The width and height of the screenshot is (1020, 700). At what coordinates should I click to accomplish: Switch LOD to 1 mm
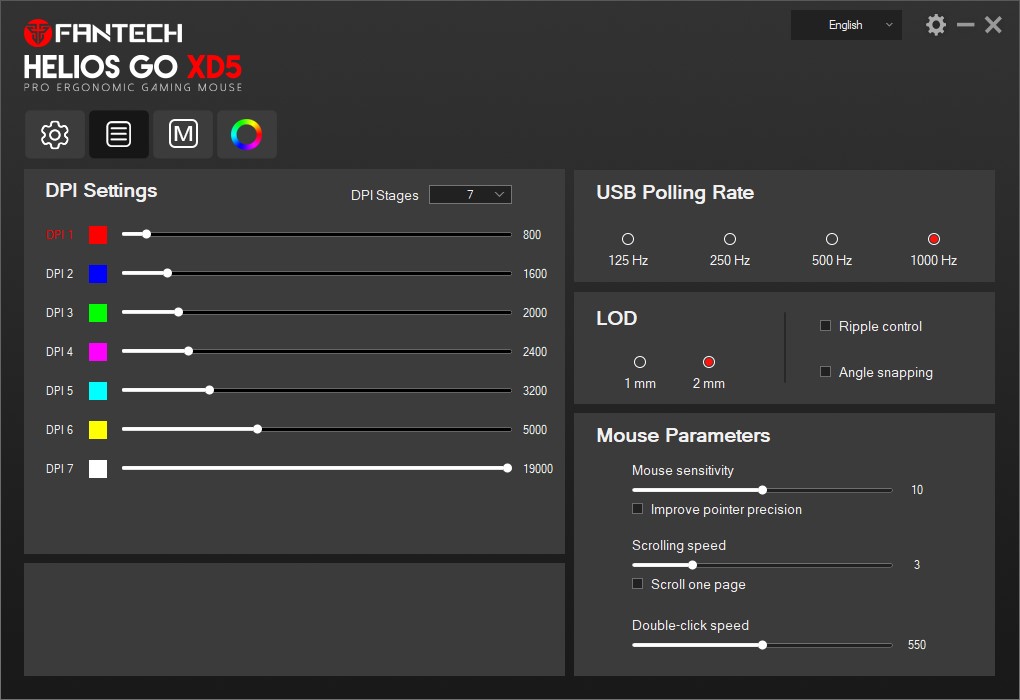[x=640, y=362]
